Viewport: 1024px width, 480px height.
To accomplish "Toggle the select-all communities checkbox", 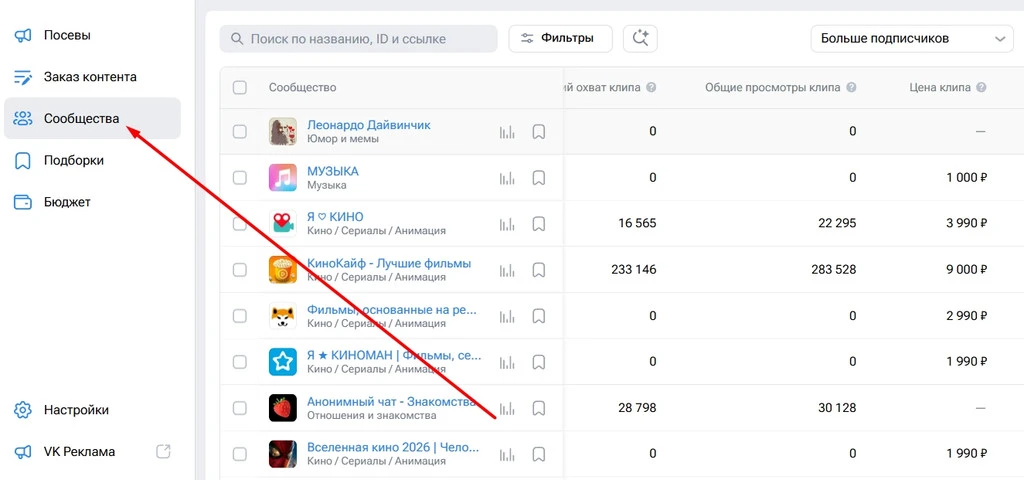I will point(240,88).
